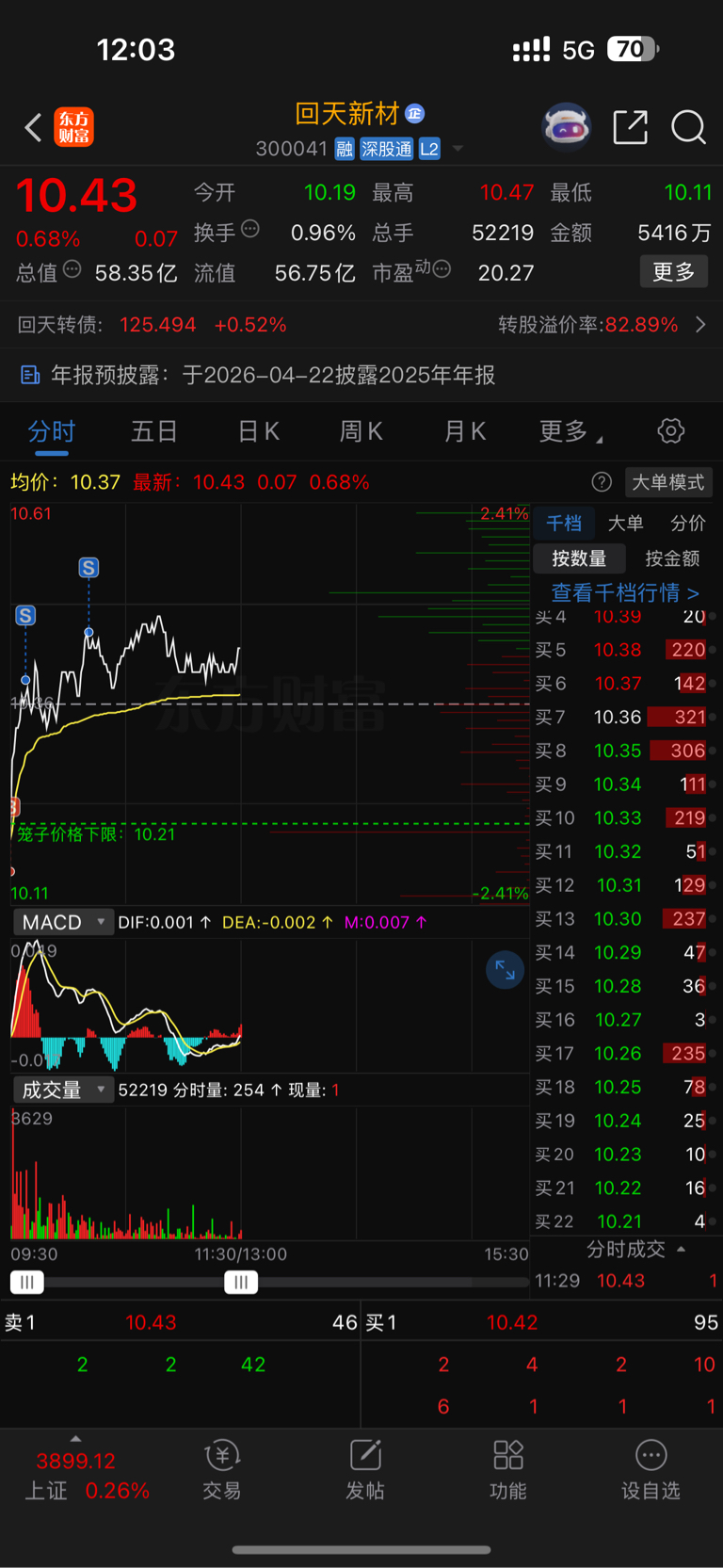Open the 成交量 indicator dropdown
723x1568 pixels.
click(x=63, y=1090)
